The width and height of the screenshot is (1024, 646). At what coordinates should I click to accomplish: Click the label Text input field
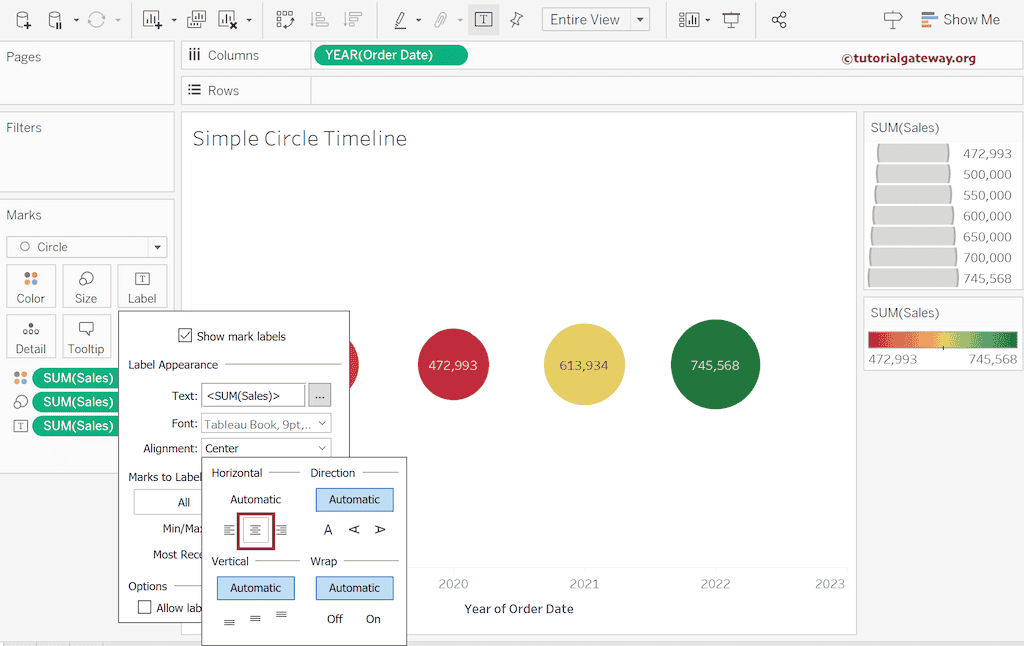[253, 396]
